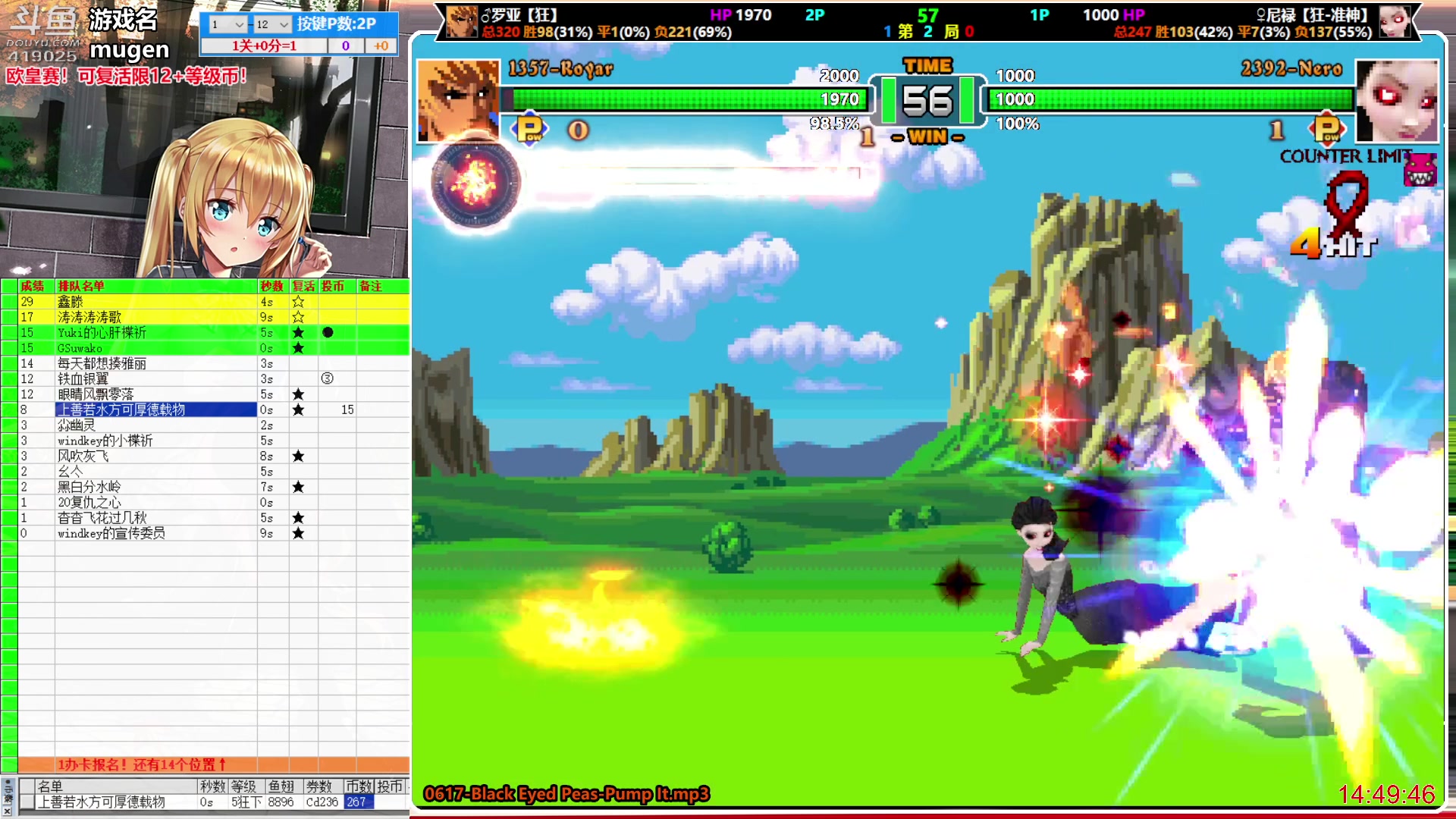Click the 1关+0分=1 score field

tap(264, 45)
